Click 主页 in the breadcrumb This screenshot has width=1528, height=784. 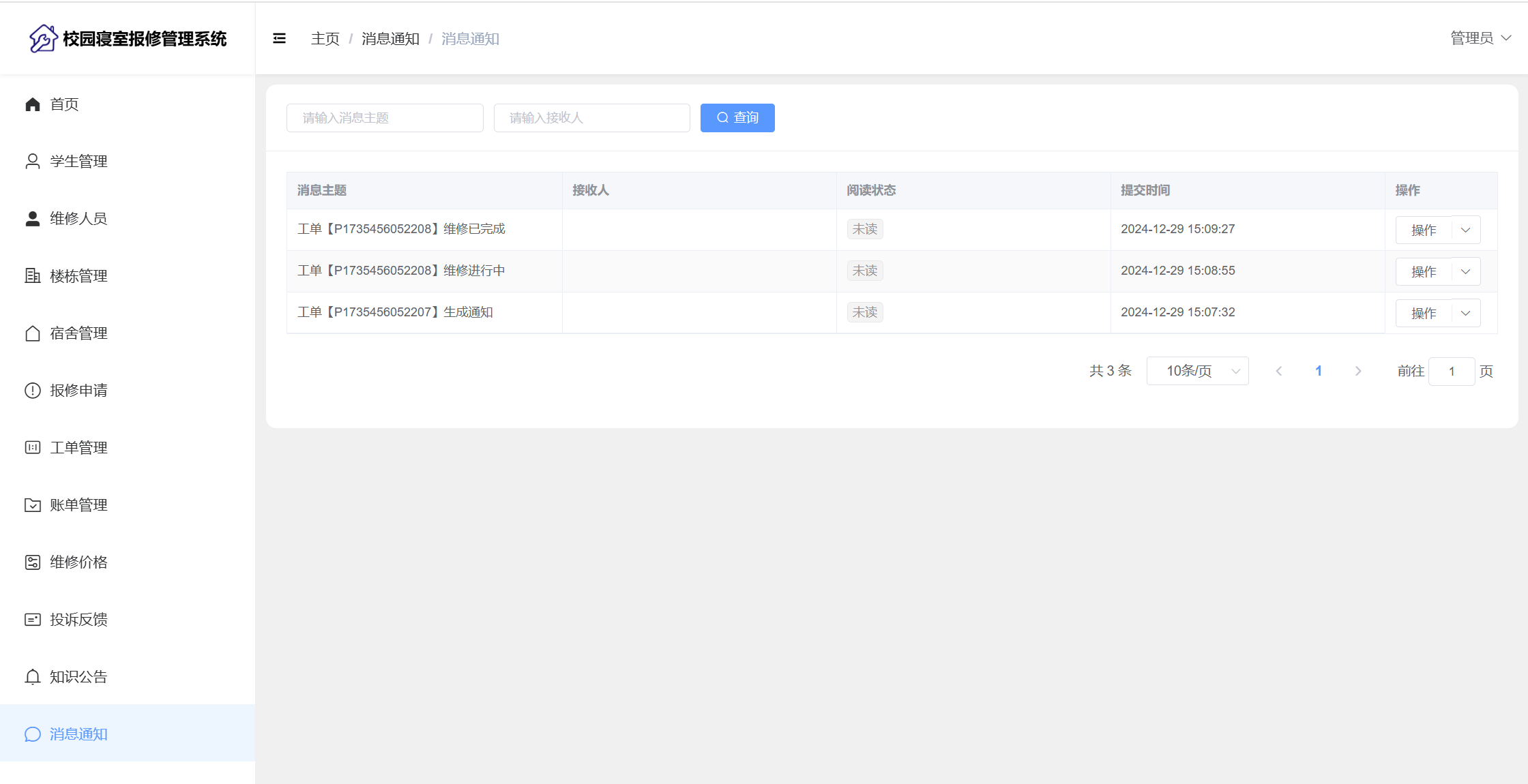pos(325,39)
